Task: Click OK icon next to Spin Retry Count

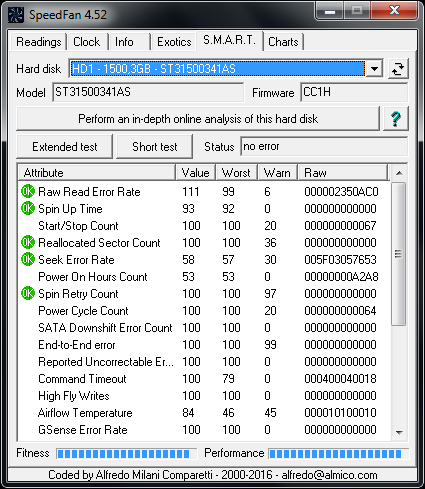Action: point(28,293)
